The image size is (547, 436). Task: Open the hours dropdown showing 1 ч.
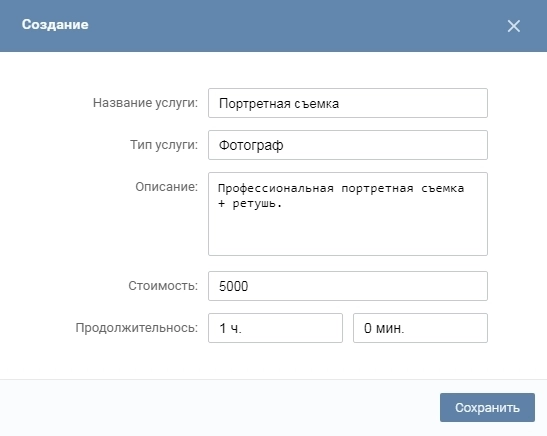tap(275, 328)
